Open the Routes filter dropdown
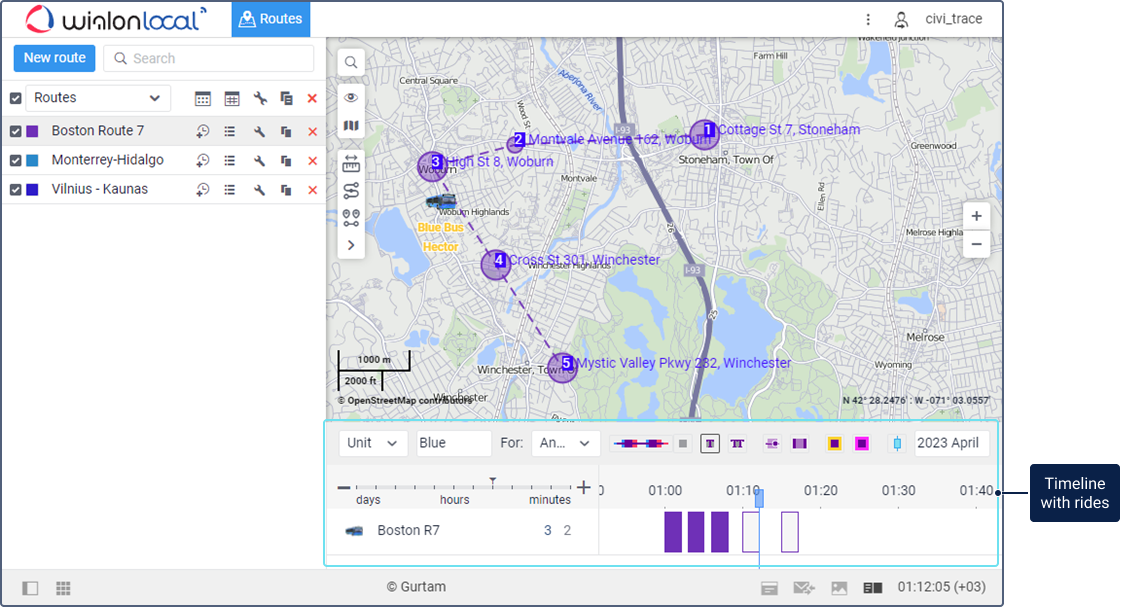Viewport: 1122px width, 607px height. click(97, 98)
